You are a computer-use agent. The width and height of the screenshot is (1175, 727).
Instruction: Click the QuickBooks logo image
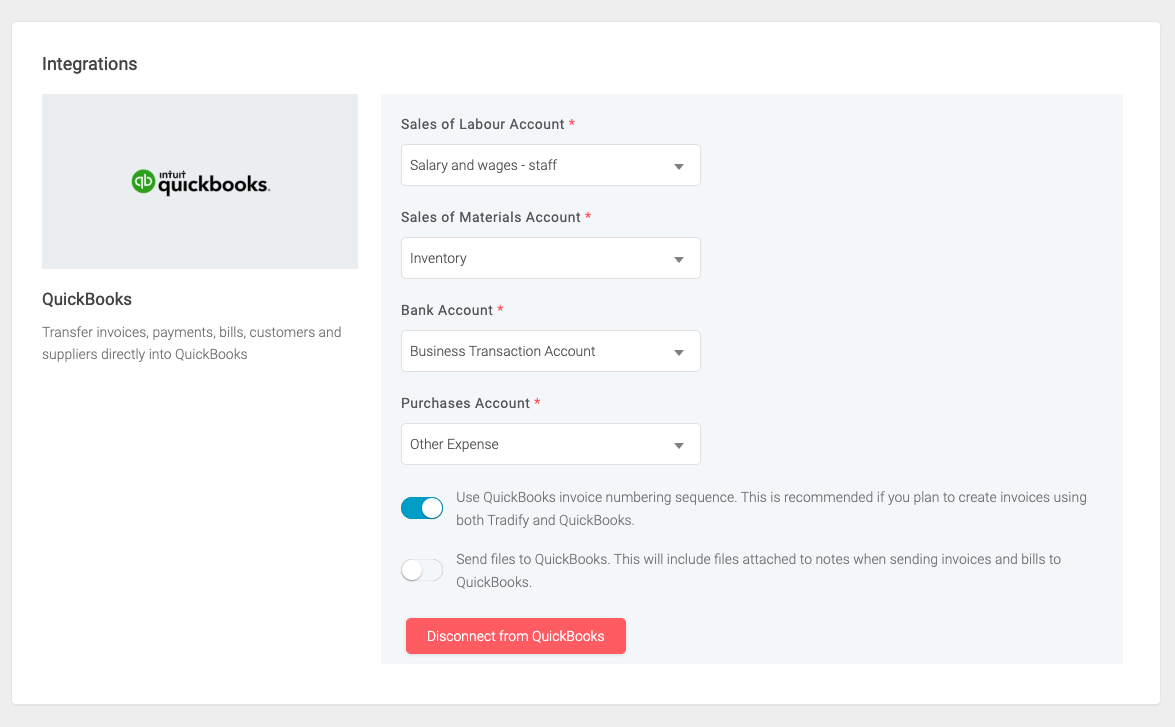pyautogui.click(x=199, y=181)
